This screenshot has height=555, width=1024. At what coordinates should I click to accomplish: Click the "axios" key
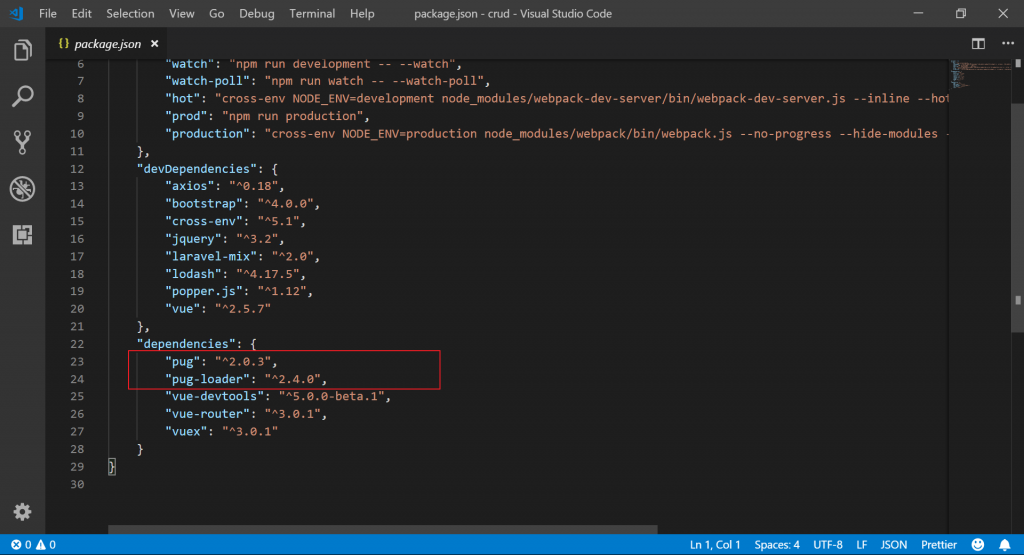coord(189,186)
